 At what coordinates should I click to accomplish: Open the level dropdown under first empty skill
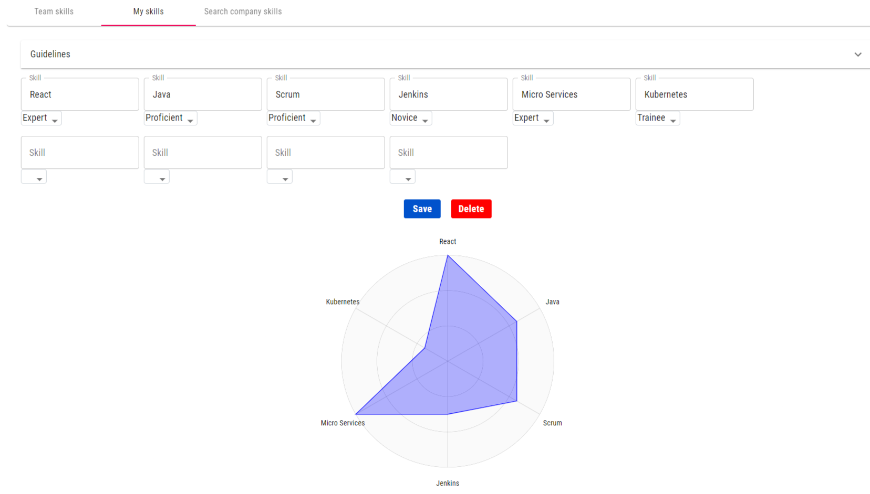[34, 178]
